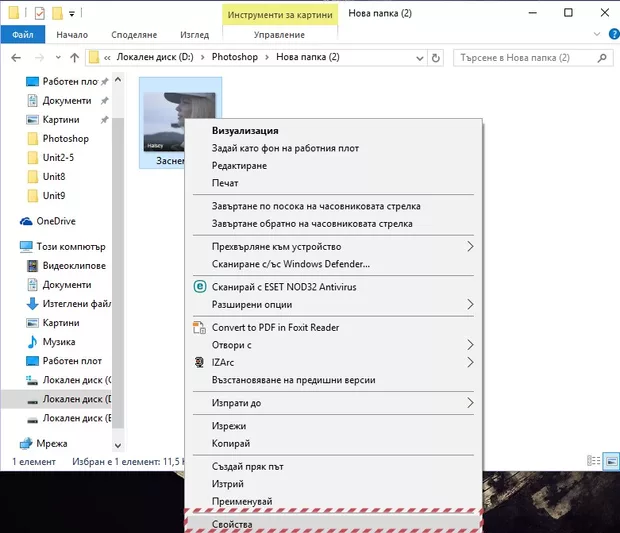Click the quick access properties checkmark icon
Image resolution: width=620 pixels, height=533 pixels.
(x=39, y=14)
